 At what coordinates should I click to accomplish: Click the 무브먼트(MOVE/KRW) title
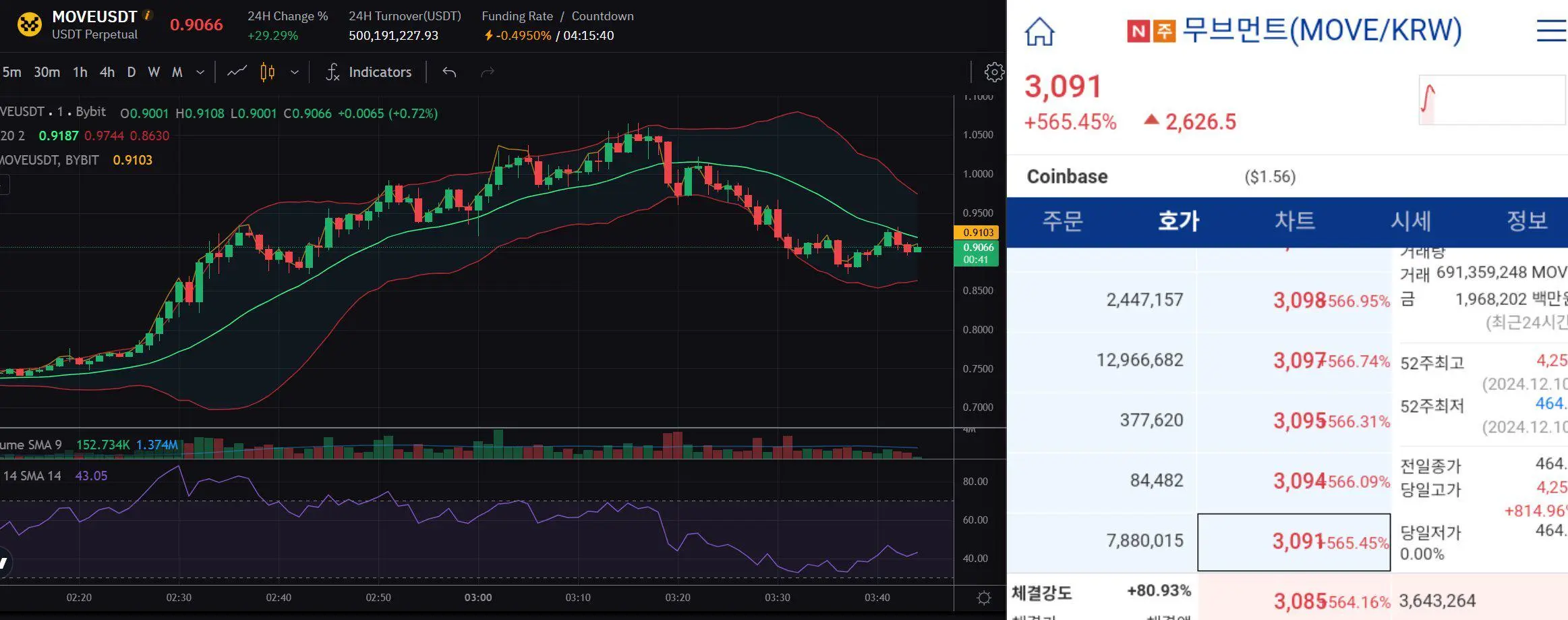[1323, 30]
